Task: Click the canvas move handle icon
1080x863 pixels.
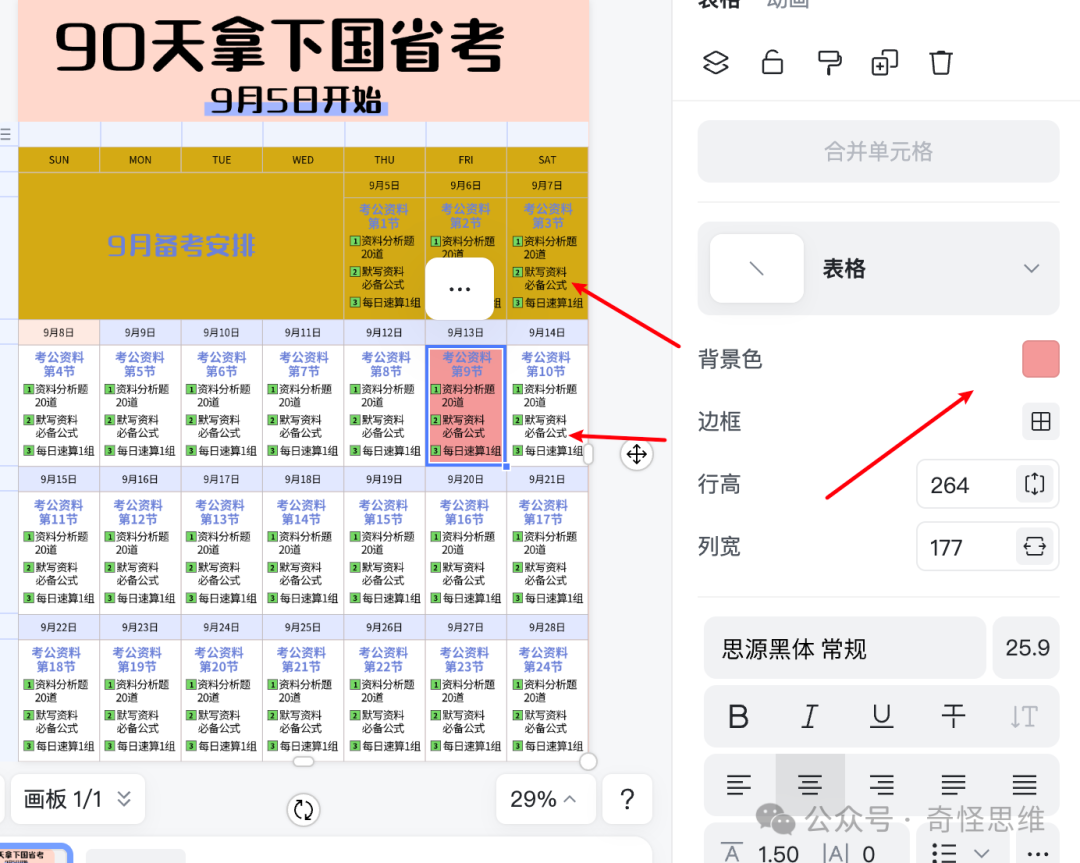Action: click(x=636, y=455)
